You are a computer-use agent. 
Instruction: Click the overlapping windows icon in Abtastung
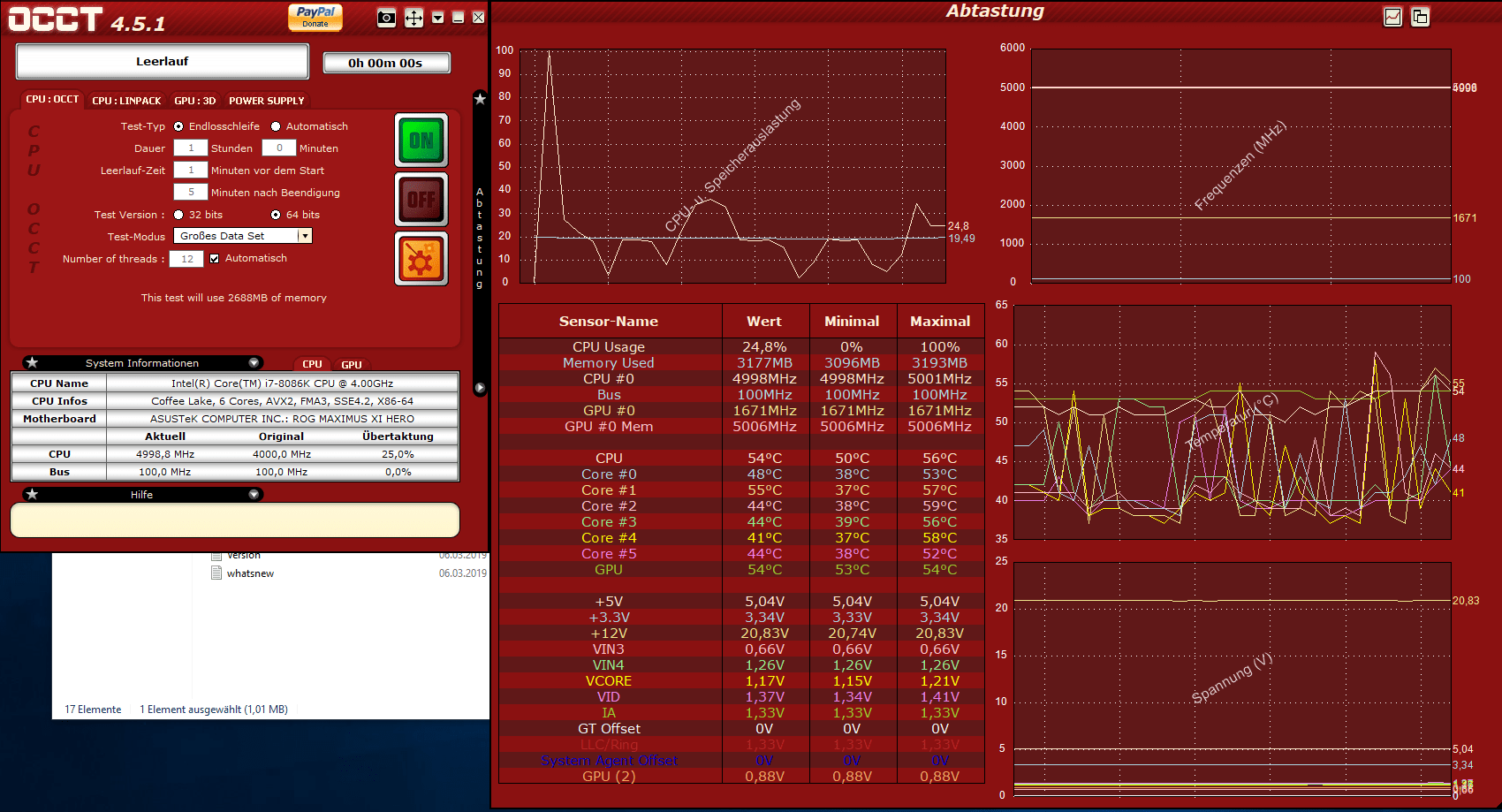(1420, 17)
